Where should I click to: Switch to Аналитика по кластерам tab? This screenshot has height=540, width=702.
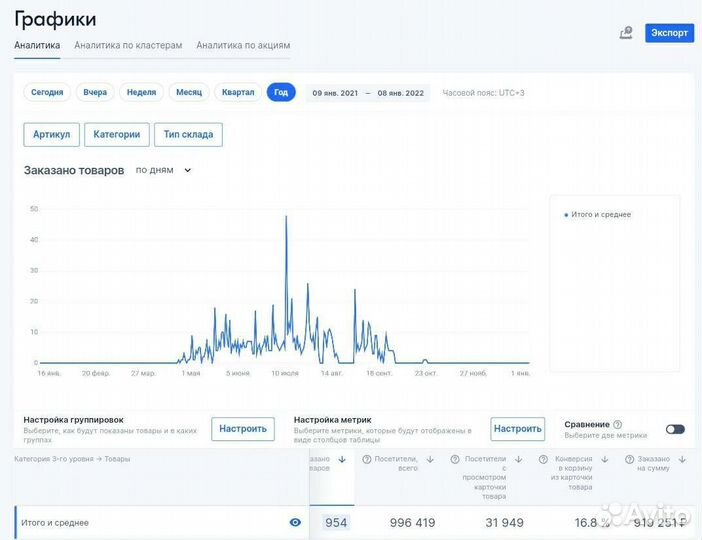point(128,46)
